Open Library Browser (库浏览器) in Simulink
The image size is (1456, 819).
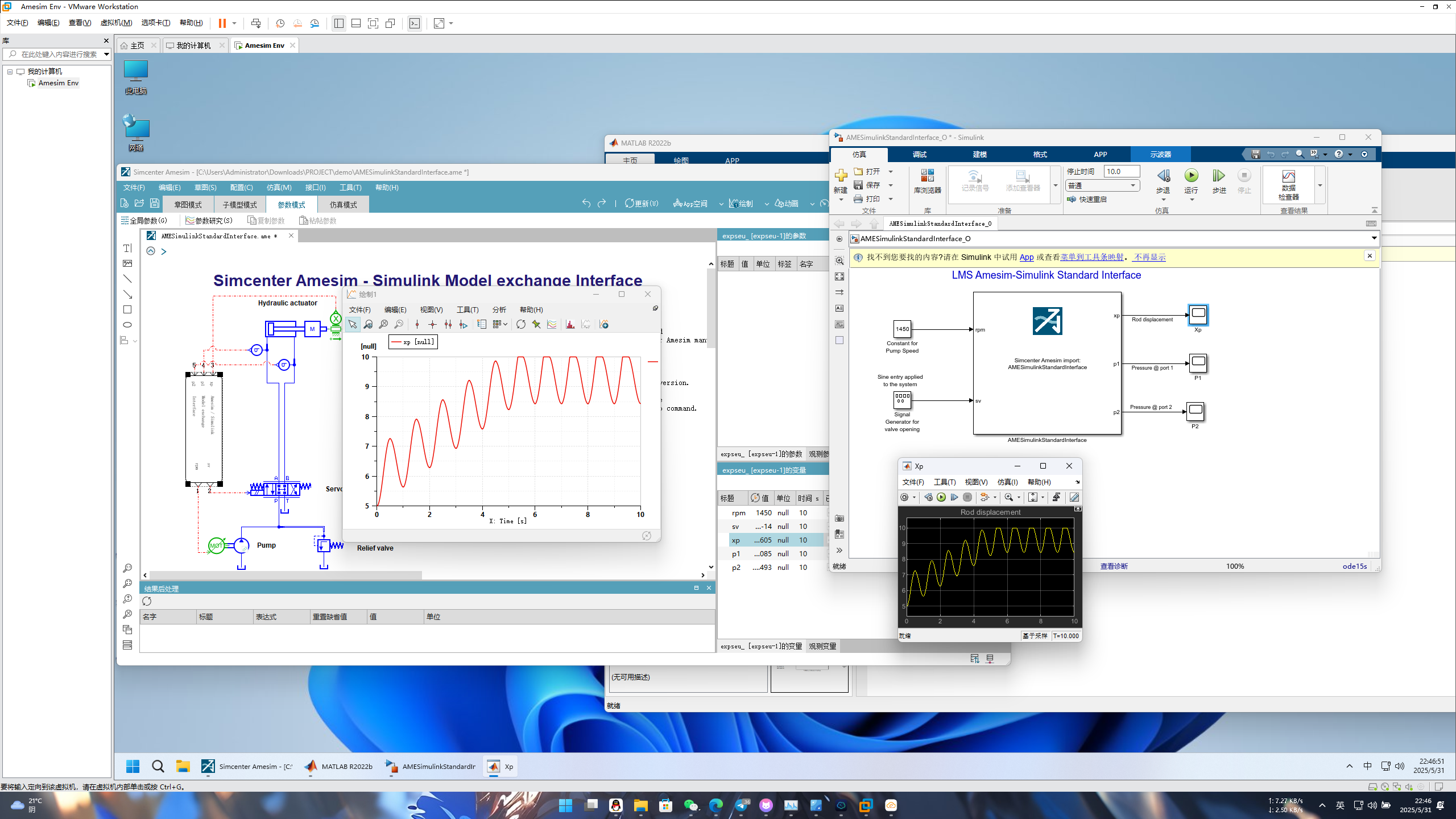[927, 181]
